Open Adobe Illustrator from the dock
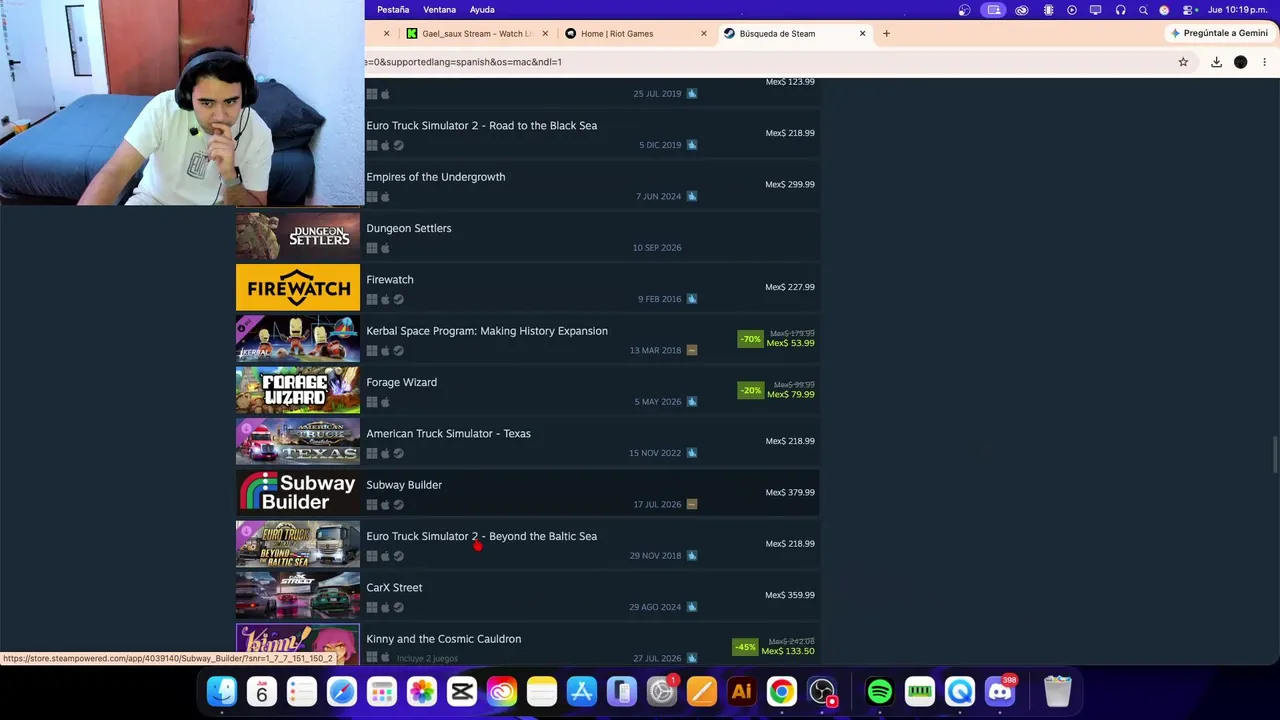This screenshot has width=1280, height=720. (x=742, y=691)
